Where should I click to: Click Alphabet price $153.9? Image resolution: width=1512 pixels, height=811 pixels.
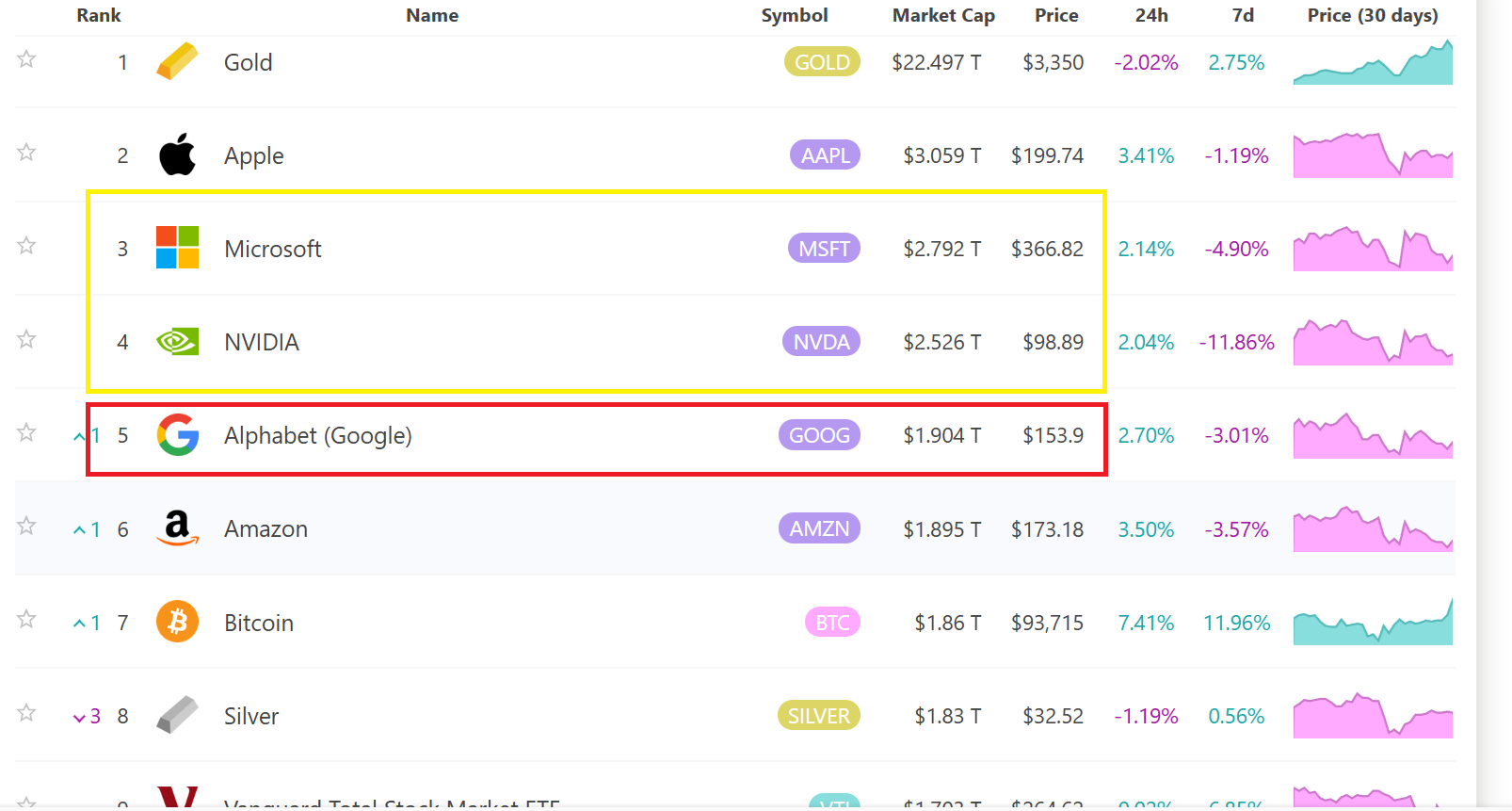coord(1053,435)
